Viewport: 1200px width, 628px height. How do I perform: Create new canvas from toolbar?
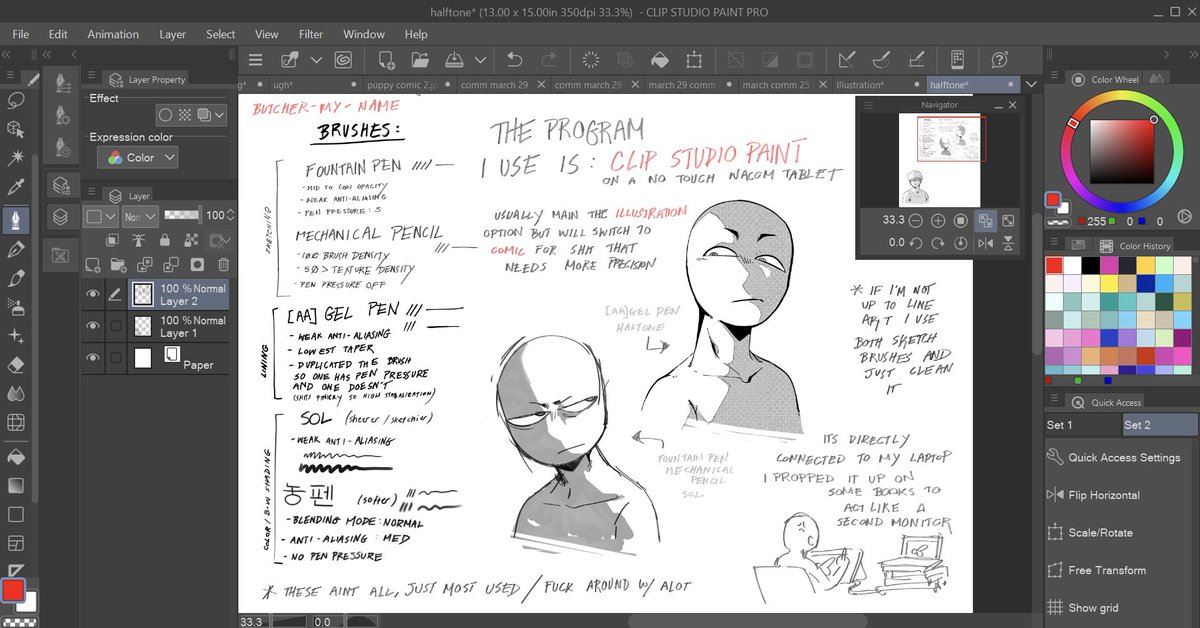click(x=386, y=59)
